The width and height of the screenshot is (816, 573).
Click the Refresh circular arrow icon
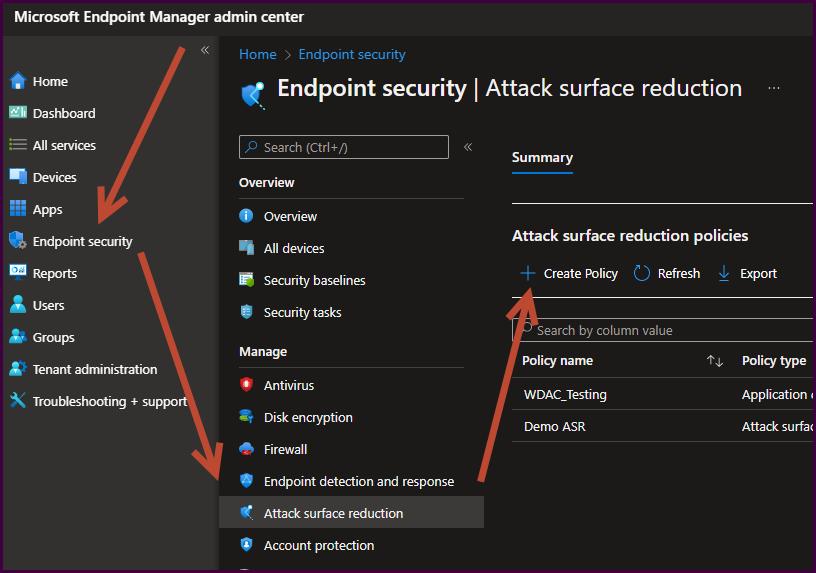tap(642, 273)
